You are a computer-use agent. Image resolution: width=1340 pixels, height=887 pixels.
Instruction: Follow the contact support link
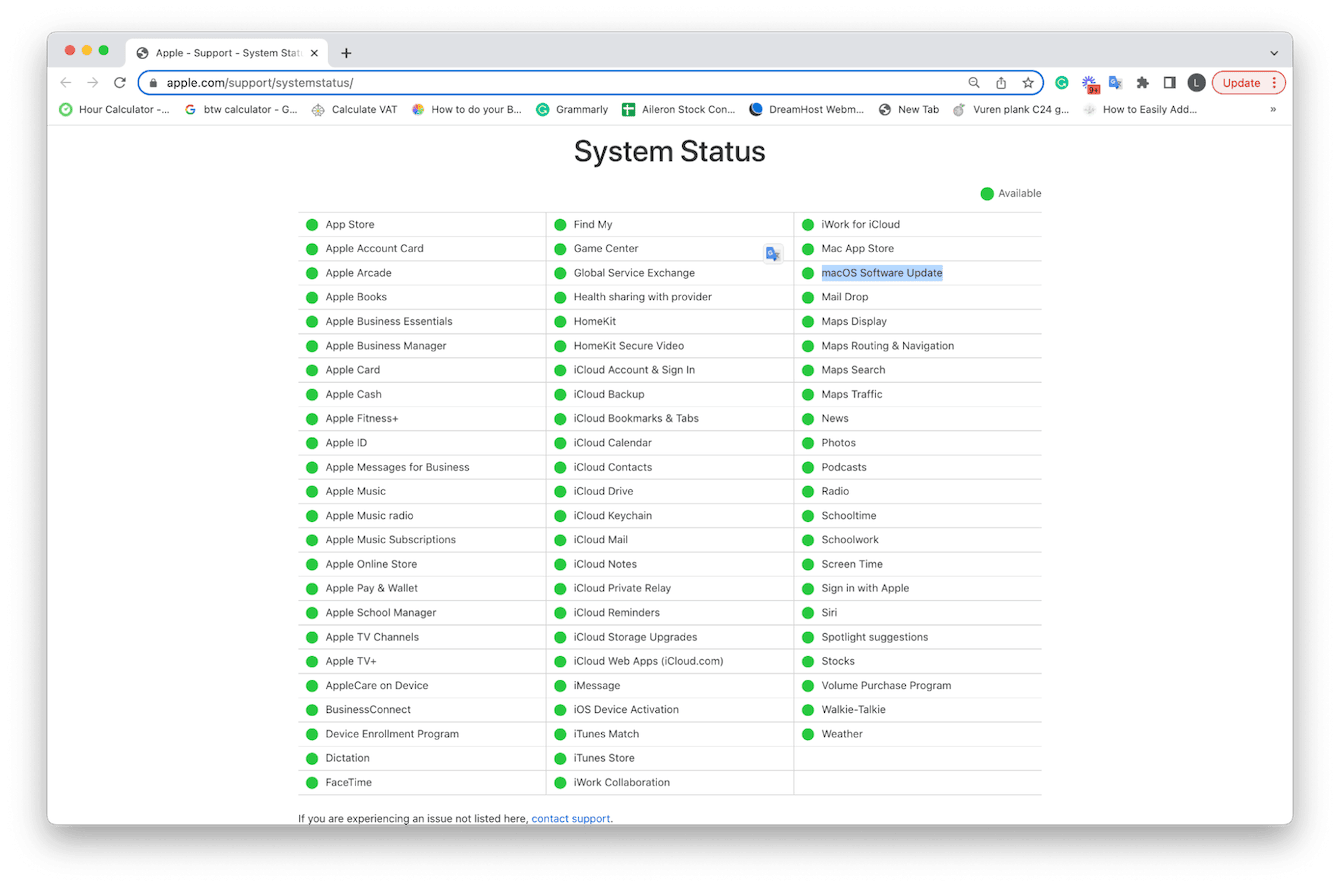[x=570, y=819]
